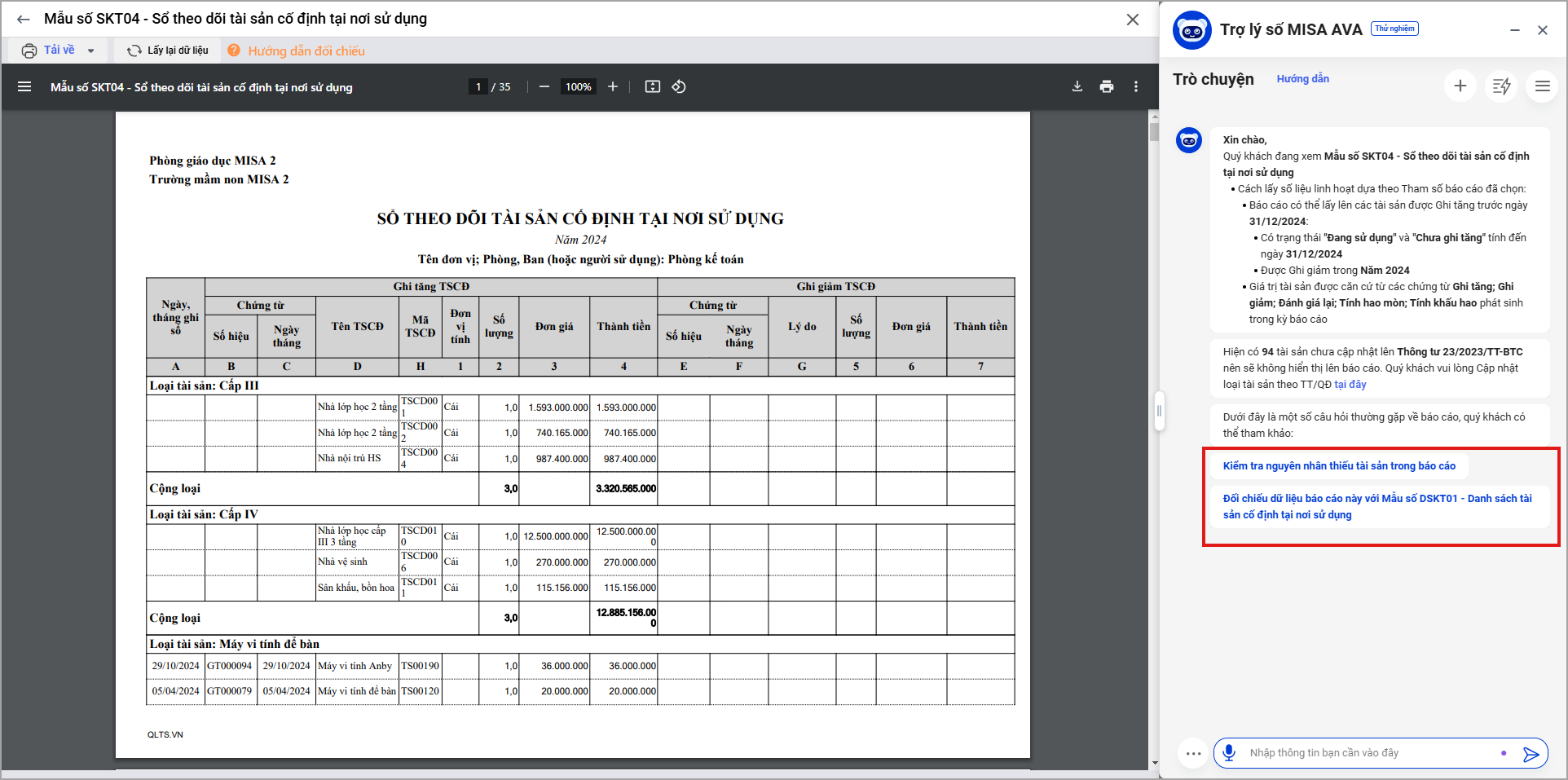Viewport: 1568px width, 780px height.
Task: Expand the Tải về dropdown arrow
Action: pyautogui.click(x=90, y=51)
